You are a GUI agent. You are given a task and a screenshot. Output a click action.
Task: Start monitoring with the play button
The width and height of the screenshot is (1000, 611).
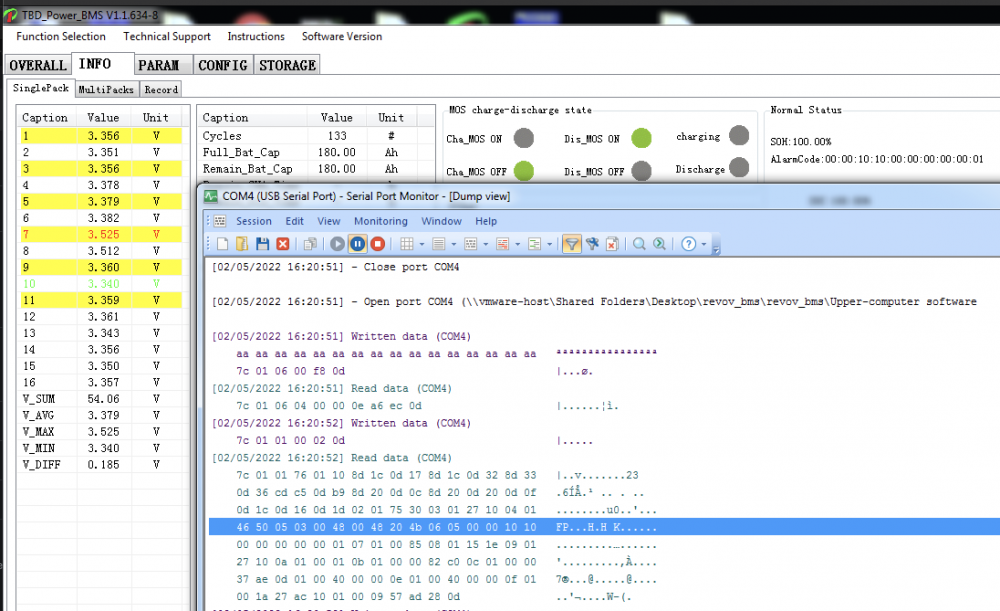pyautogui.click(x=337, y=244)
